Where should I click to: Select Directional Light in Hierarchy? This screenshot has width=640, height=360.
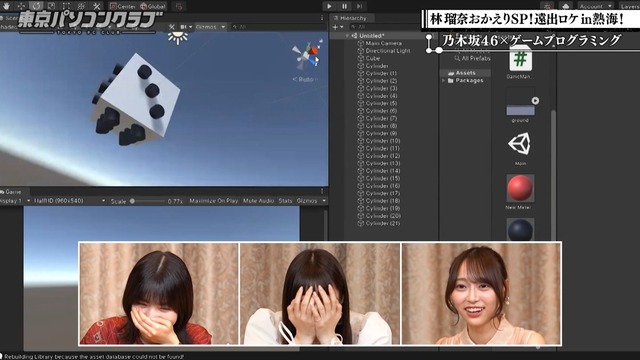tap(388, 51)
